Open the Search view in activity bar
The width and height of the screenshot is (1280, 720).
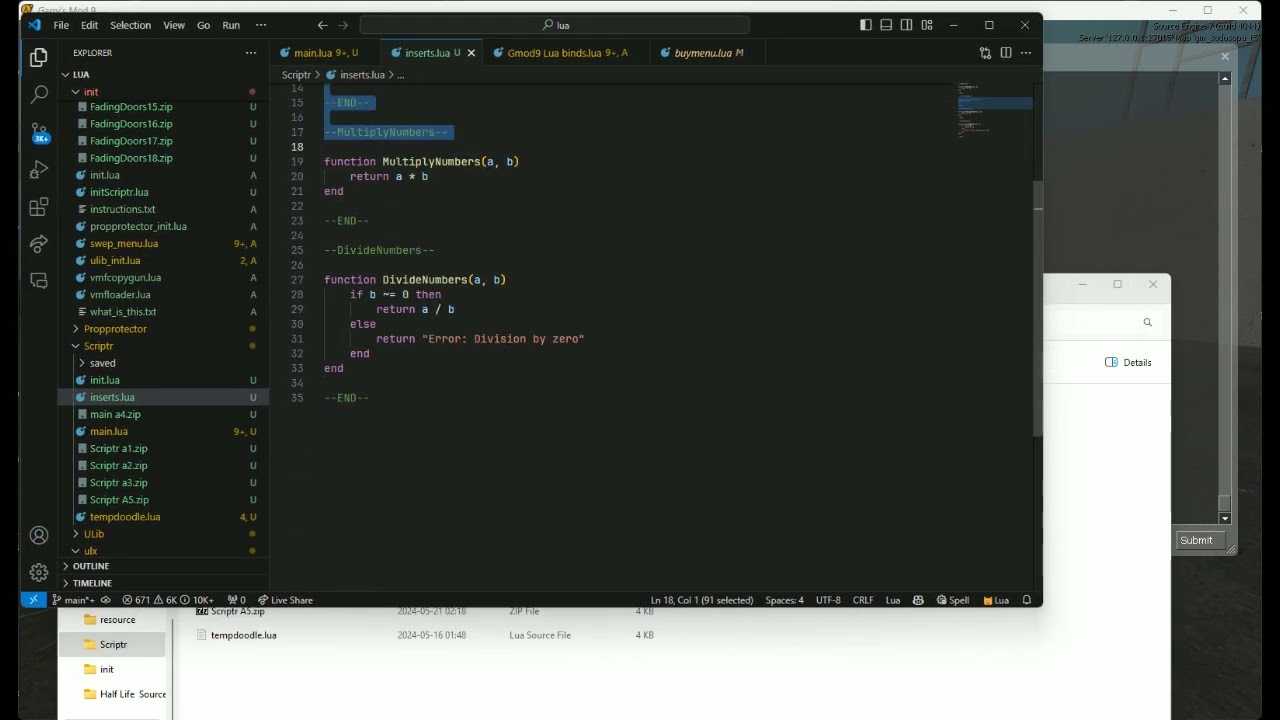(39, 95)
